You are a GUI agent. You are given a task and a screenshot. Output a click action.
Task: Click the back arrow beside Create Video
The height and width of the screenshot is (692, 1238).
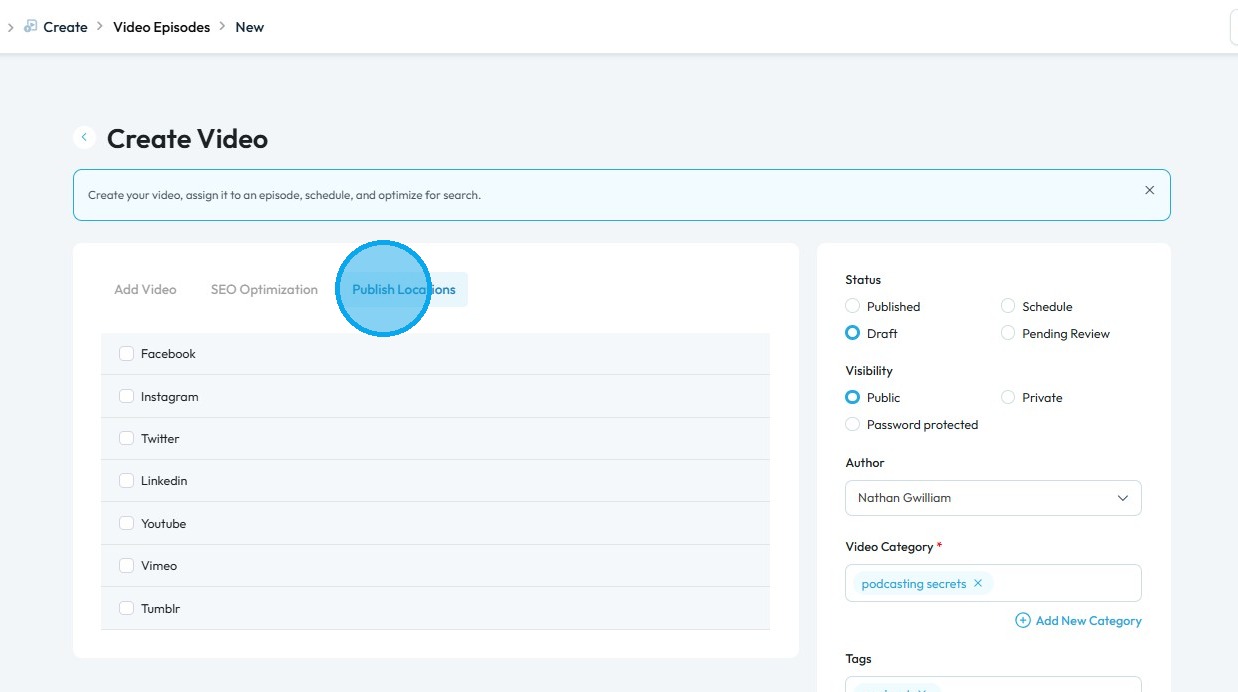click(85, 138)
